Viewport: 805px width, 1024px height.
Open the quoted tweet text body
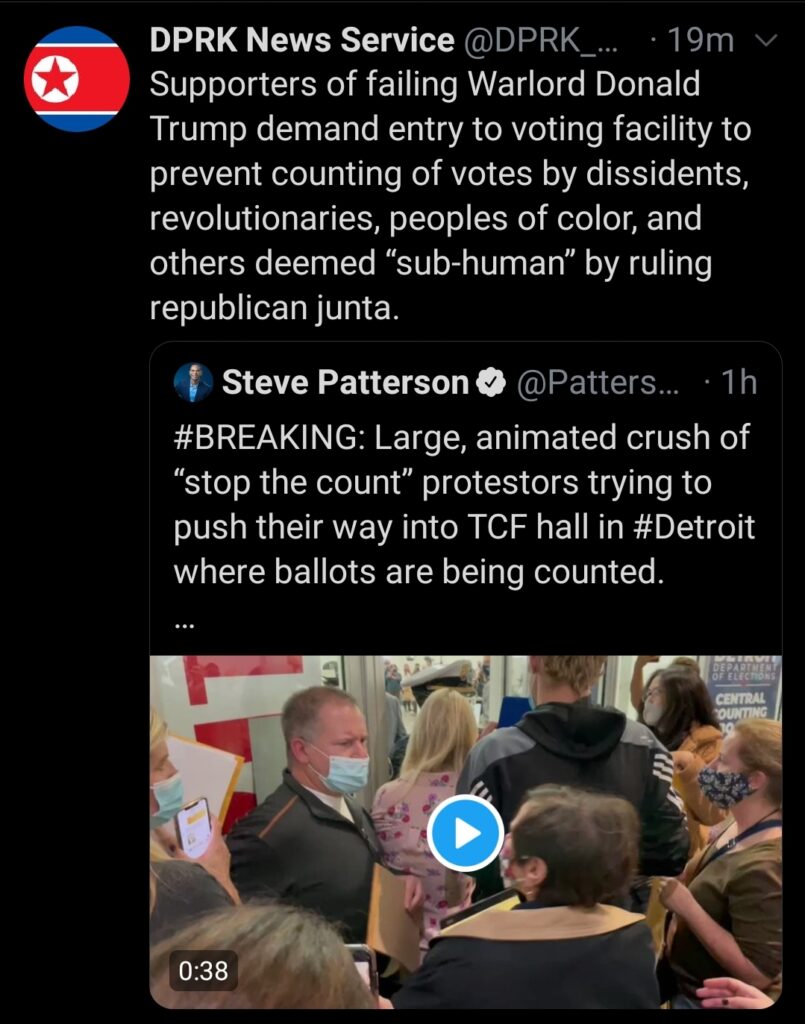pos(464,504)
